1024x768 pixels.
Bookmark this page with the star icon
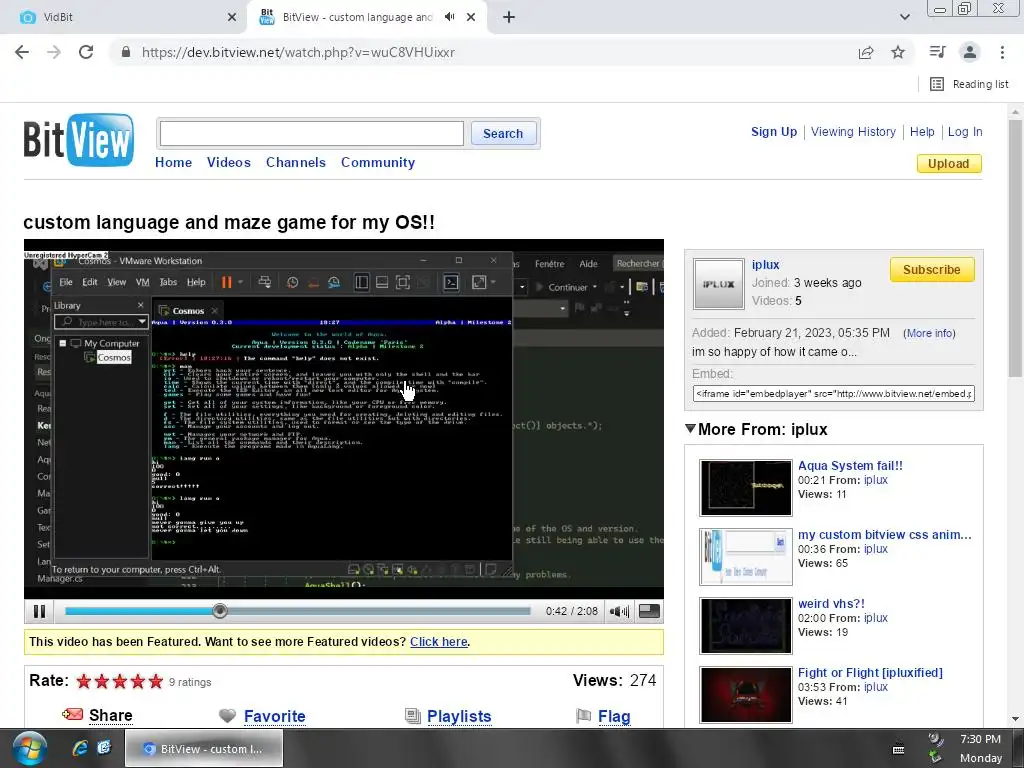coord(898,52)
